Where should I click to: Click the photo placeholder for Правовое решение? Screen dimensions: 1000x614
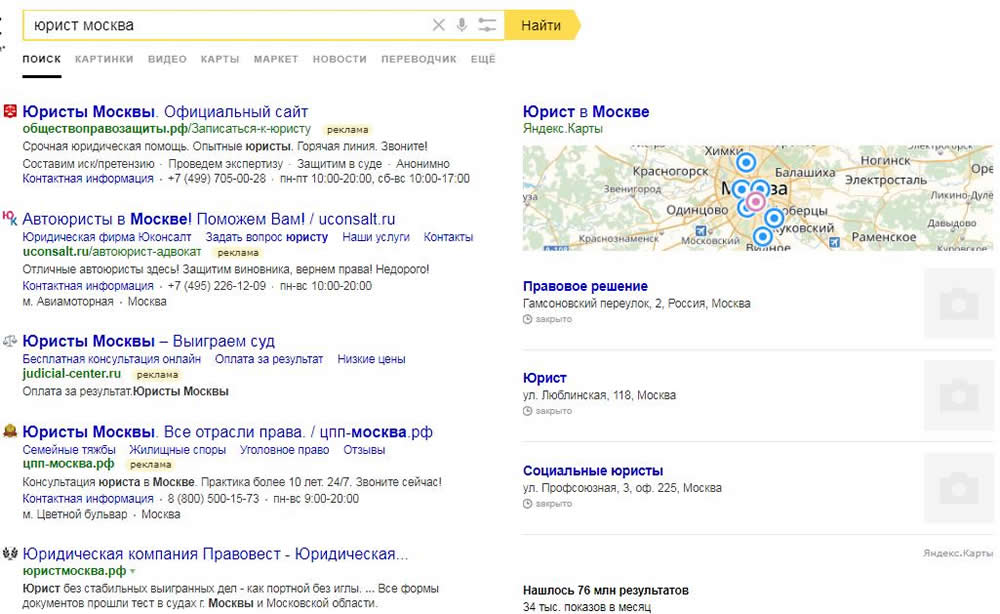(958, 303)
